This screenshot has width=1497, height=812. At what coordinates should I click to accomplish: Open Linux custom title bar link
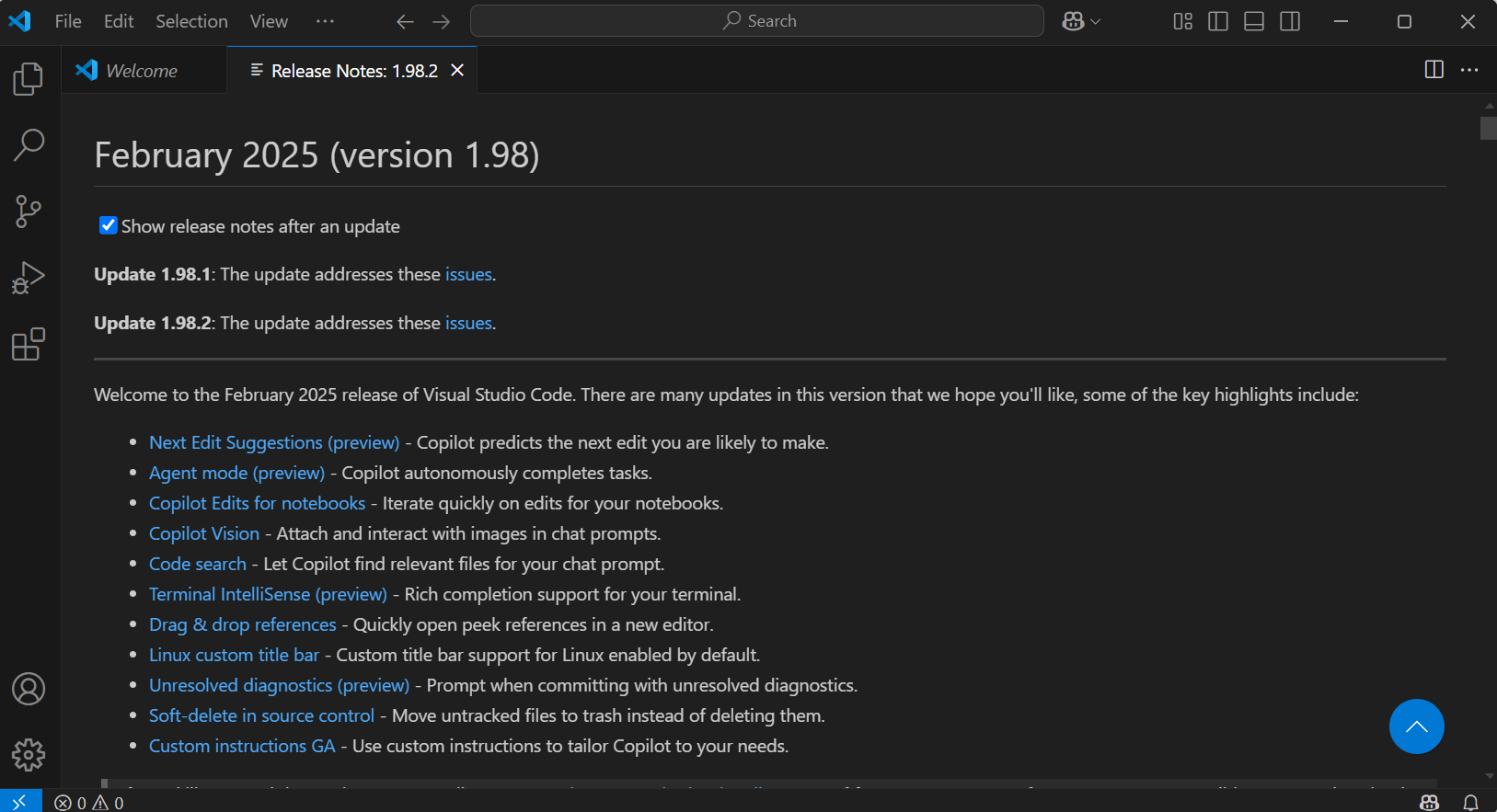pyautogui.click(x=234, y=655)
